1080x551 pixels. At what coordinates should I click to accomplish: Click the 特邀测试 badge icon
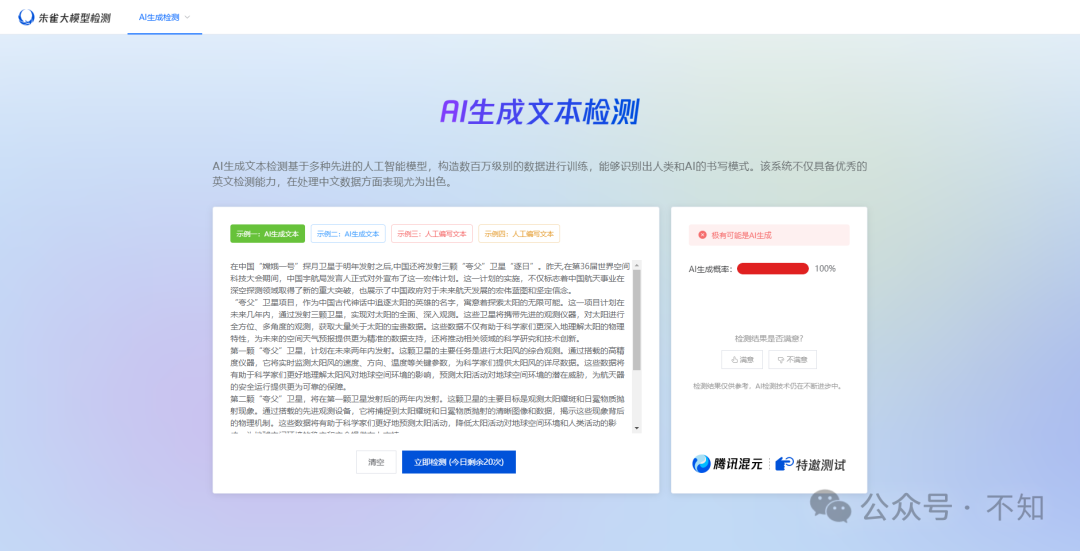pyautogui.click(x=785, y=464)
